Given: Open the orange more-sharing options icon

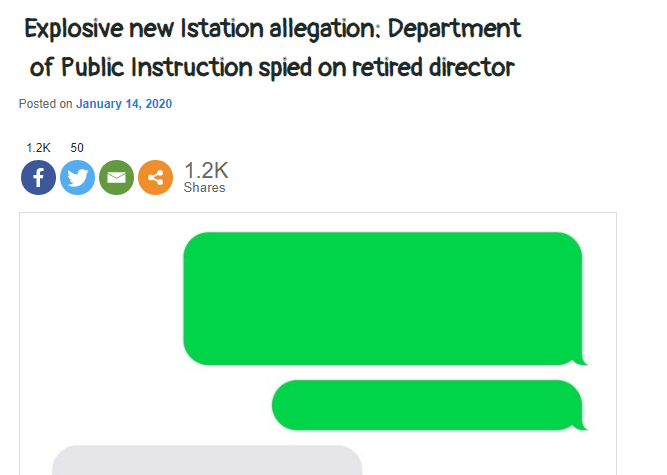Looking at the screenshot, I should 155,178.
